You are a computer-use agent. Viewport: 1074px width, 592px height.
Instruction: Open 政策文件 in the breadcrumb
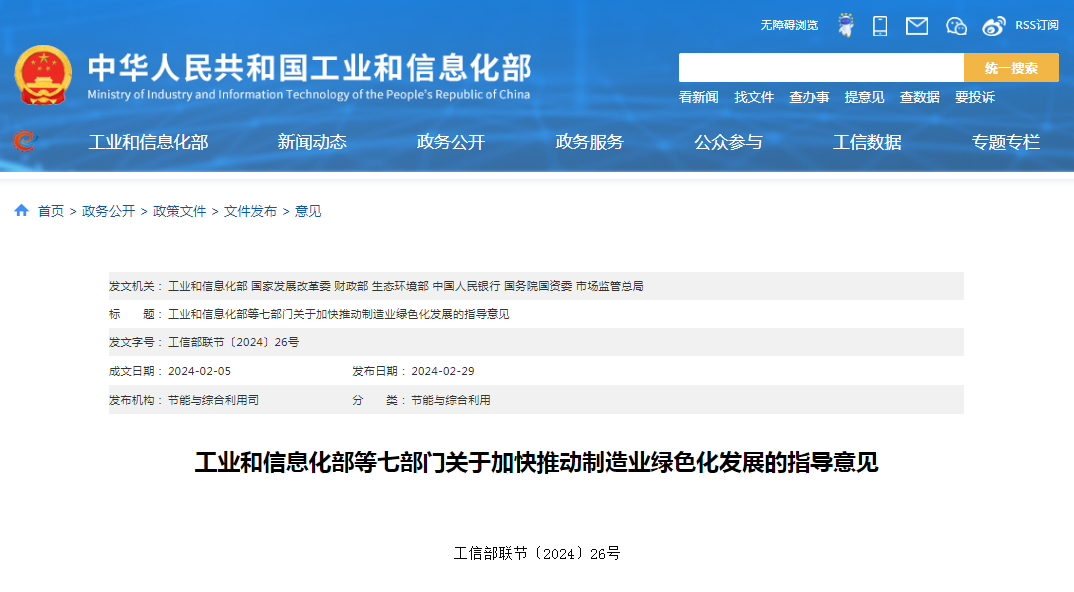pos(179,211)
